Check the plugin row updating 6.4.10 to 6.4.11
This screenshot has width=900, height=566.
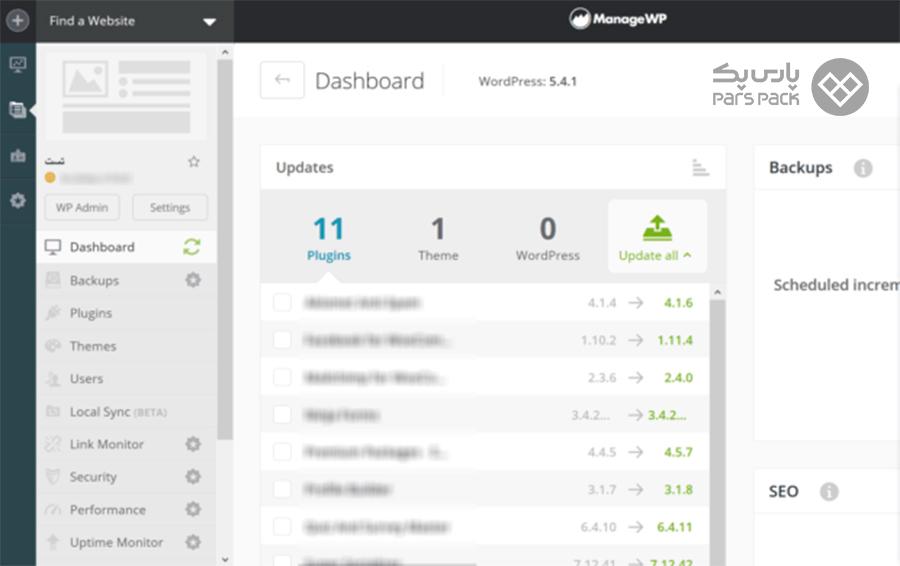(x=282, y=526)
